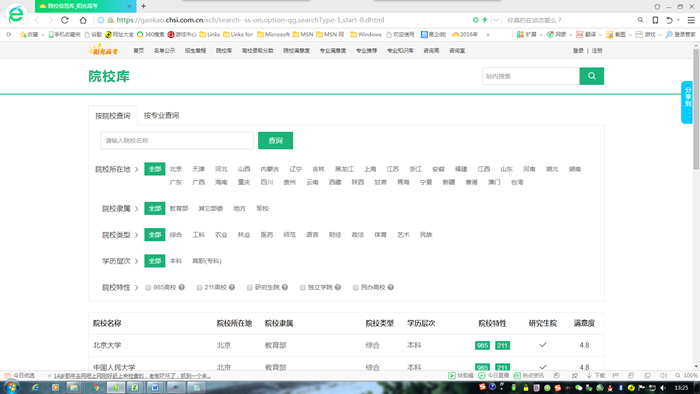Filter location by 上海
Screen dimensions: 700x394
pos(370,169)
